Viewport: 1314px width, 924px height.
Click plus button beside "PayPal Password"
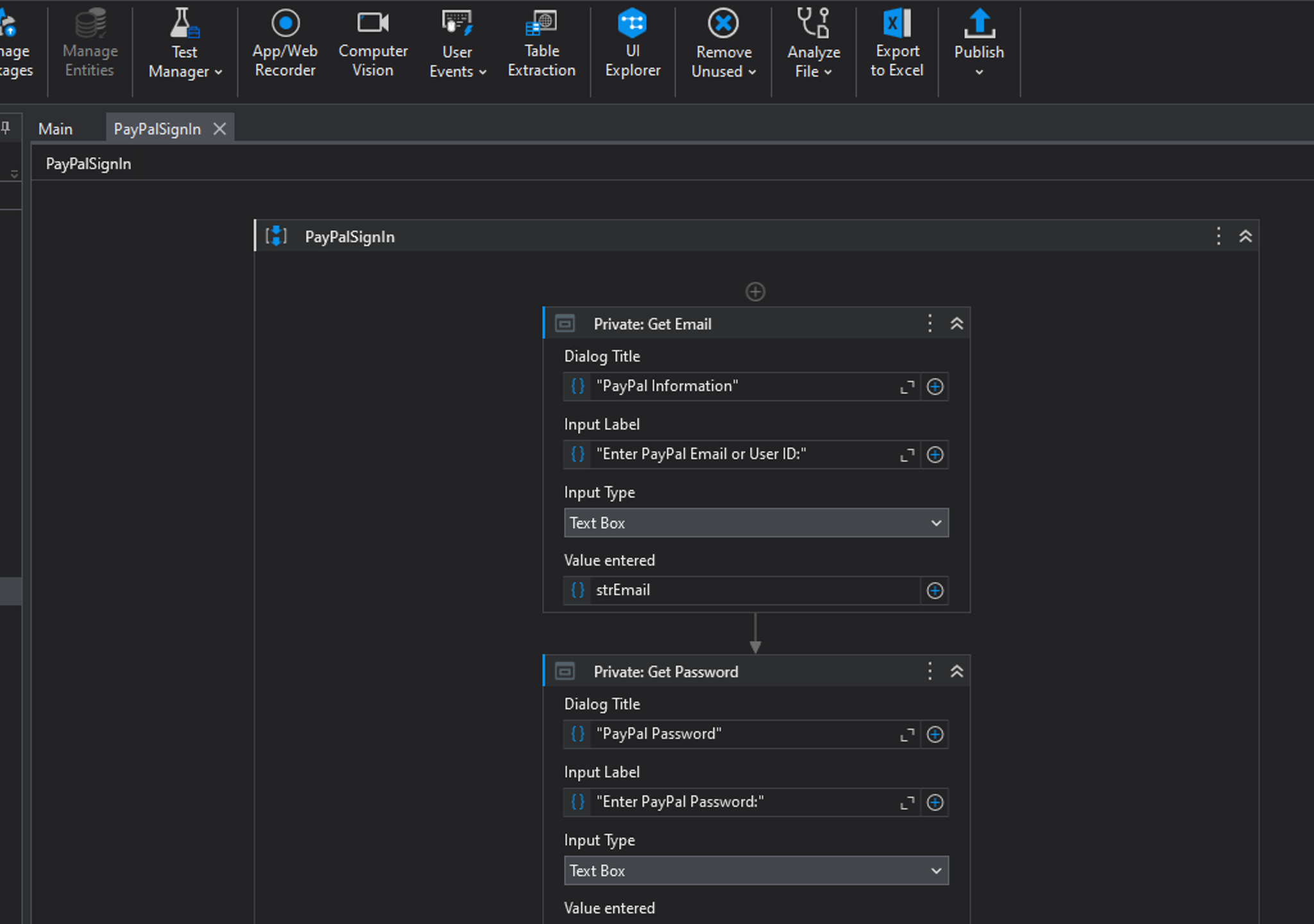click(935, 735)
